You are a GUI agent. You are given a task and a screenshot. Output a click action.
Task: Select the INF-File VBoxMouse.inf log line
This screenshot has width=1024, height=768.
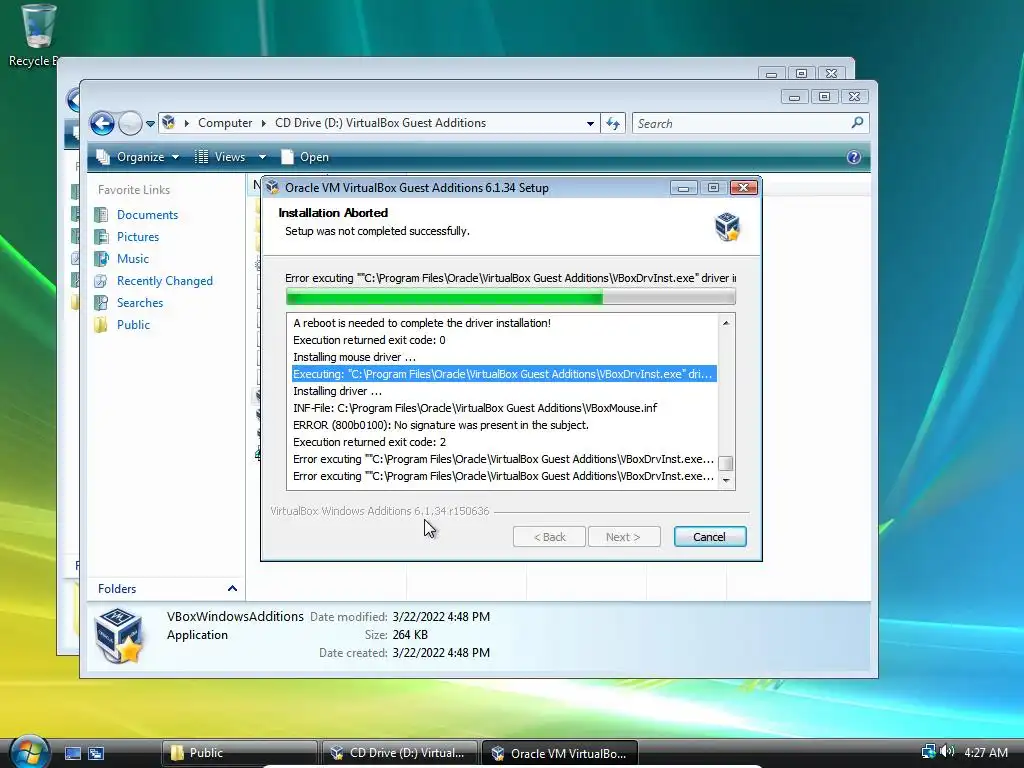[475, 408]
